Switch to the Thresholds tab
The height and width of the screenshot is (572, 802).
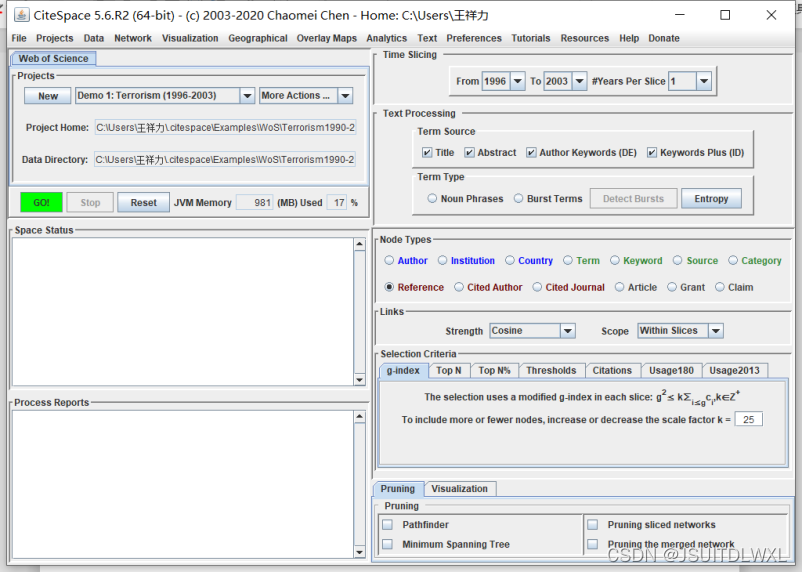(x=551, y=370)
